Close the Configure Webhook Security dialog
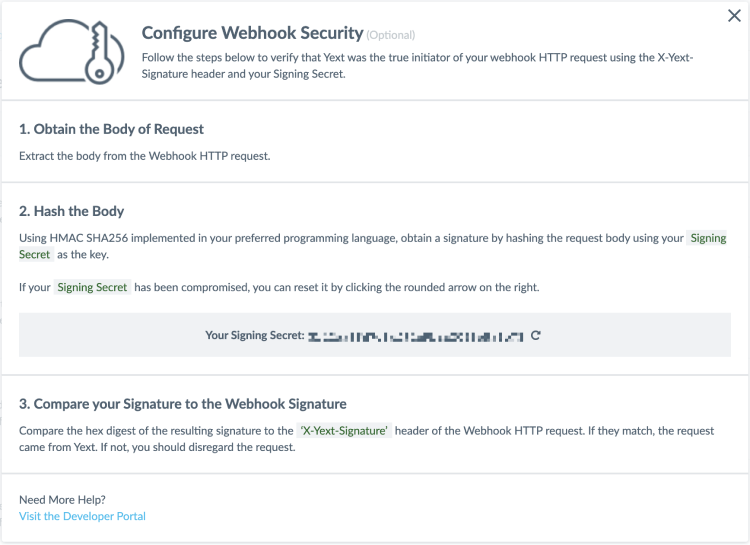Screen dimensions: 750x545 [x=734, y=17]
